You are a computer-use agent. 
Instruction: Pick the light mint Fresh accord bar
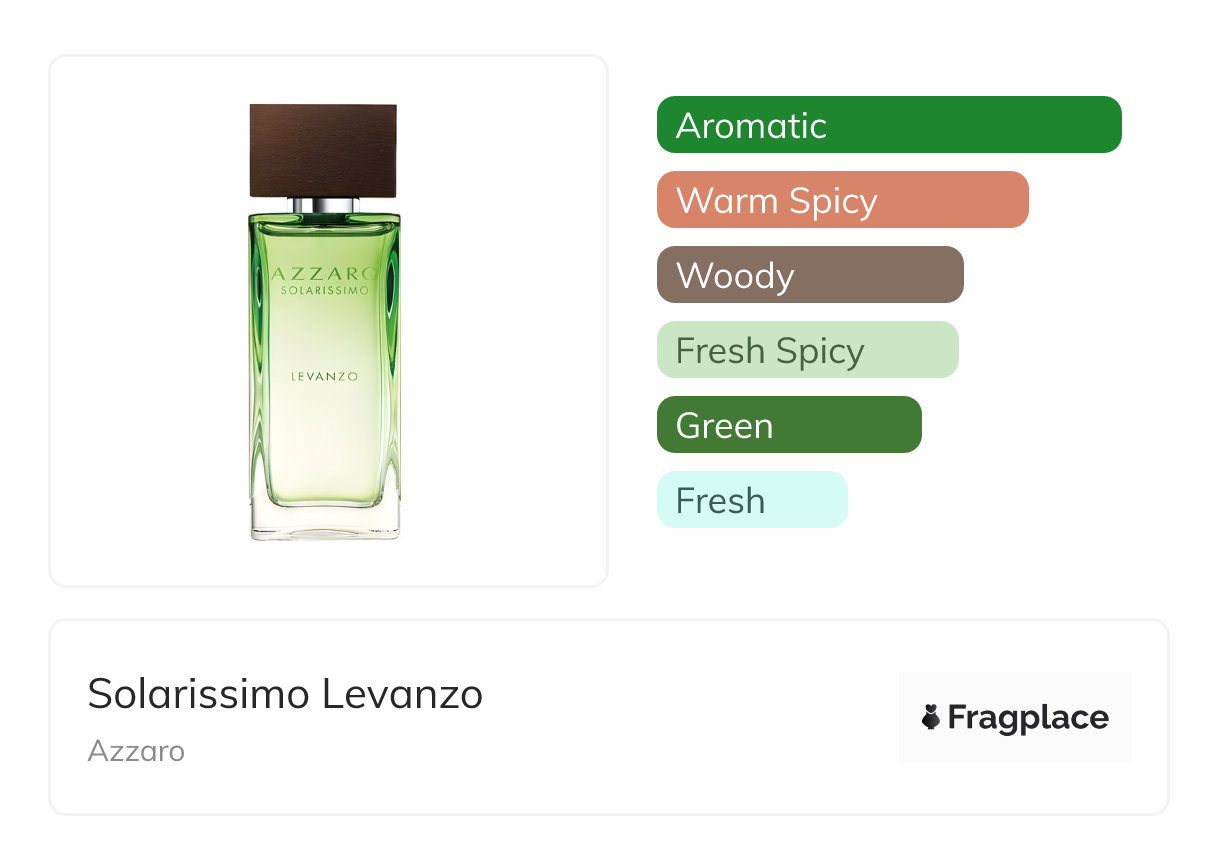coord(751,500)
